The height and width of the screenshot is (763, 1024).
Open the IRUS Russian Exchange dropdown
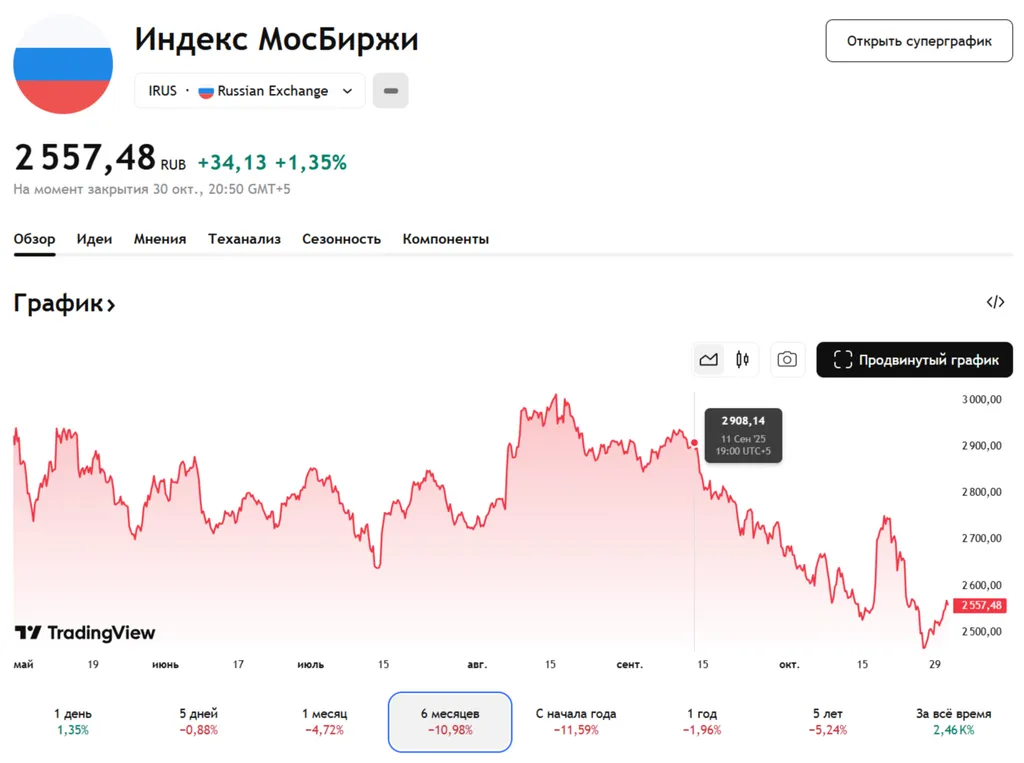pyautogui.click(x=250, y=91)
